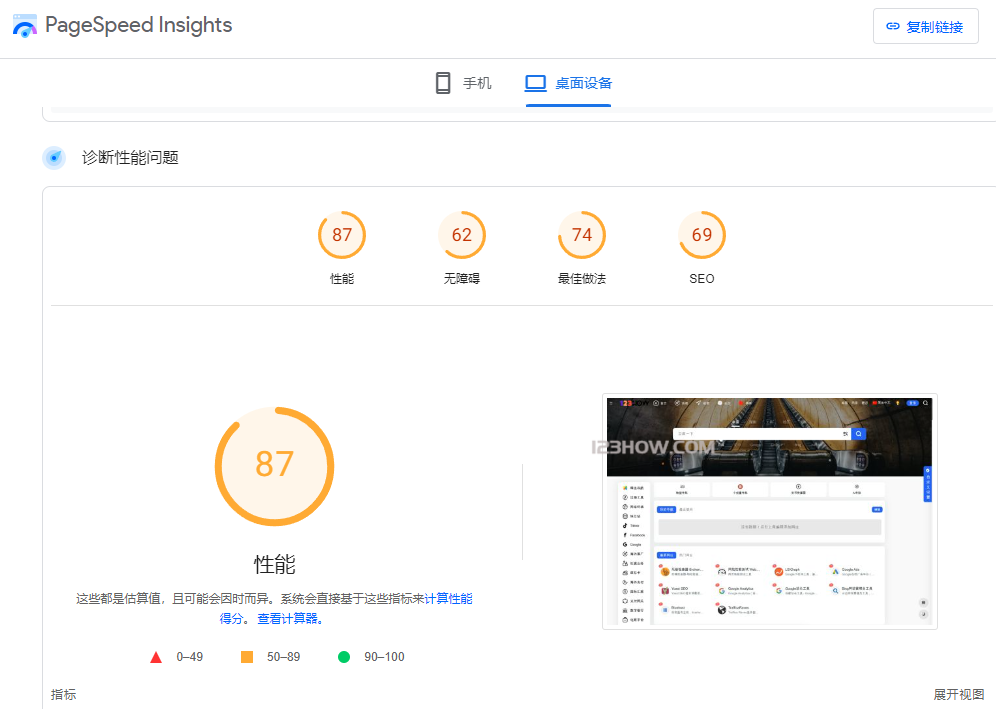The image size is (996, 709).
Task: Open the 查看计算器 link
Action: (290, 619)
